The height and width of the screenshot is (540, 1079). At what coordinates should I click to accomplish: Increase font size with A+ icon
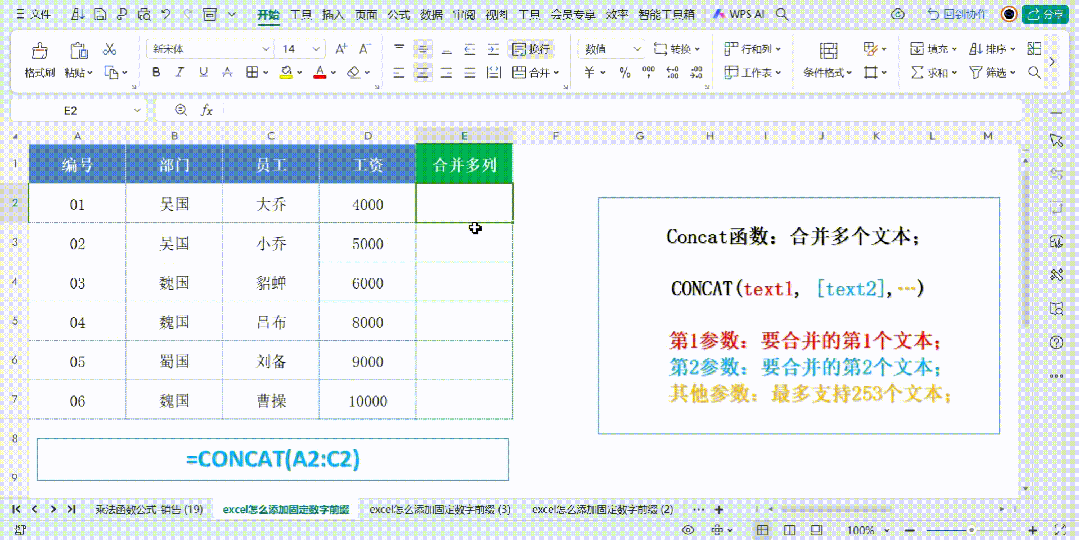point(341,50)
